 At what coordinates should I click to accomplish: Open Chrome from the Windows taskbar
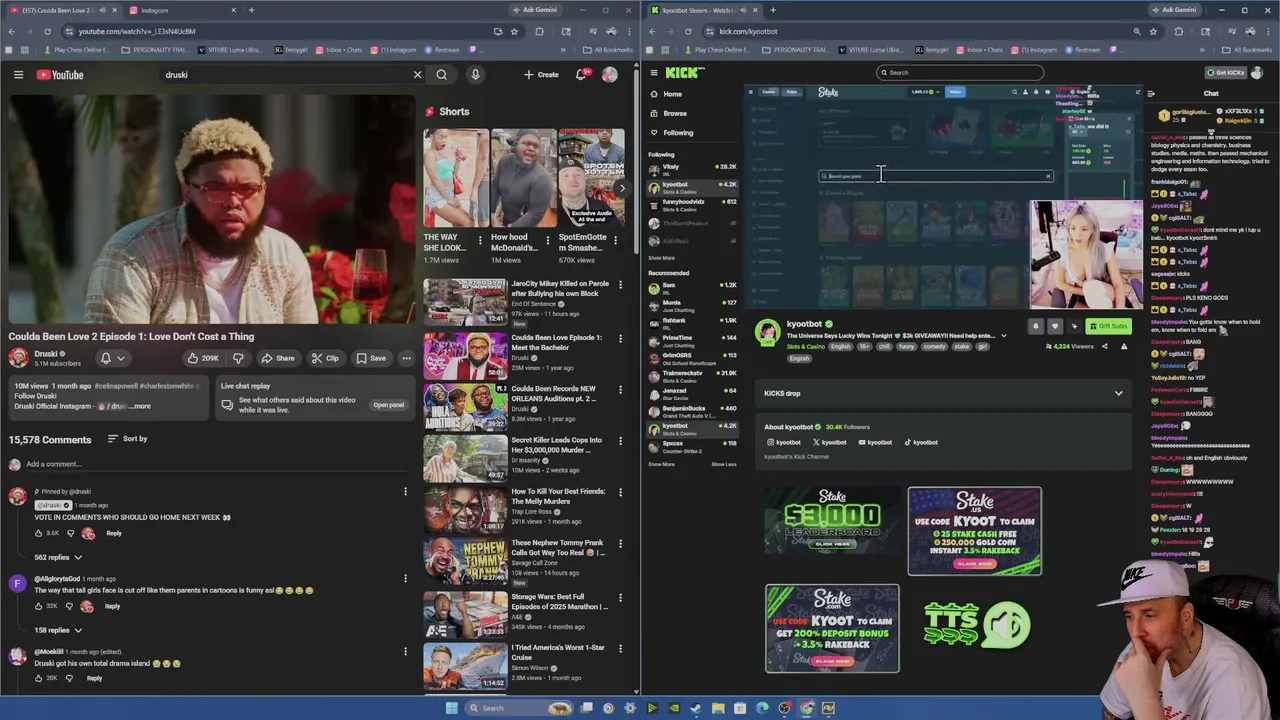point(806,708)
